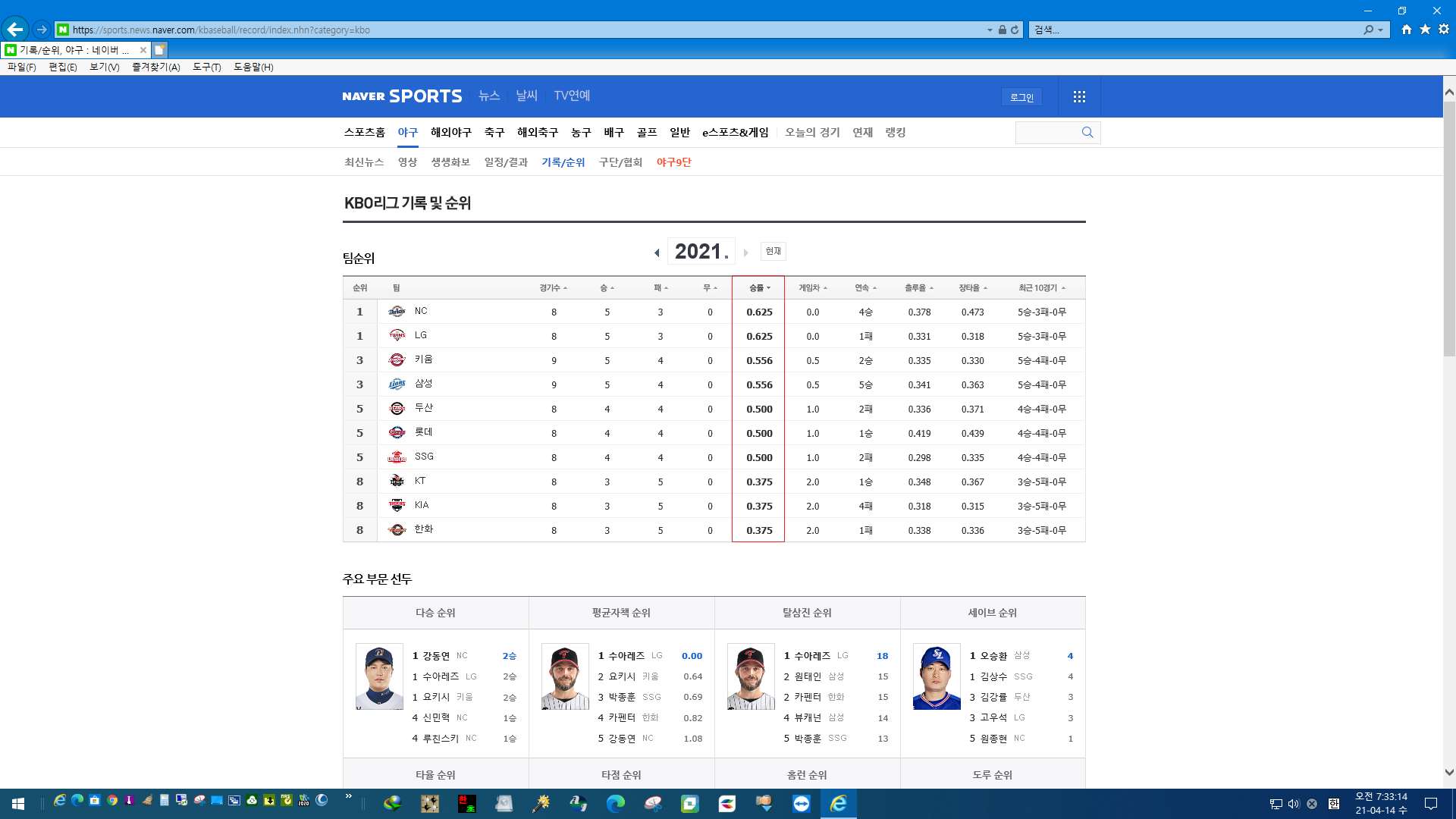
Task: Open the 도구(T) menu
Action: (206, 67)
